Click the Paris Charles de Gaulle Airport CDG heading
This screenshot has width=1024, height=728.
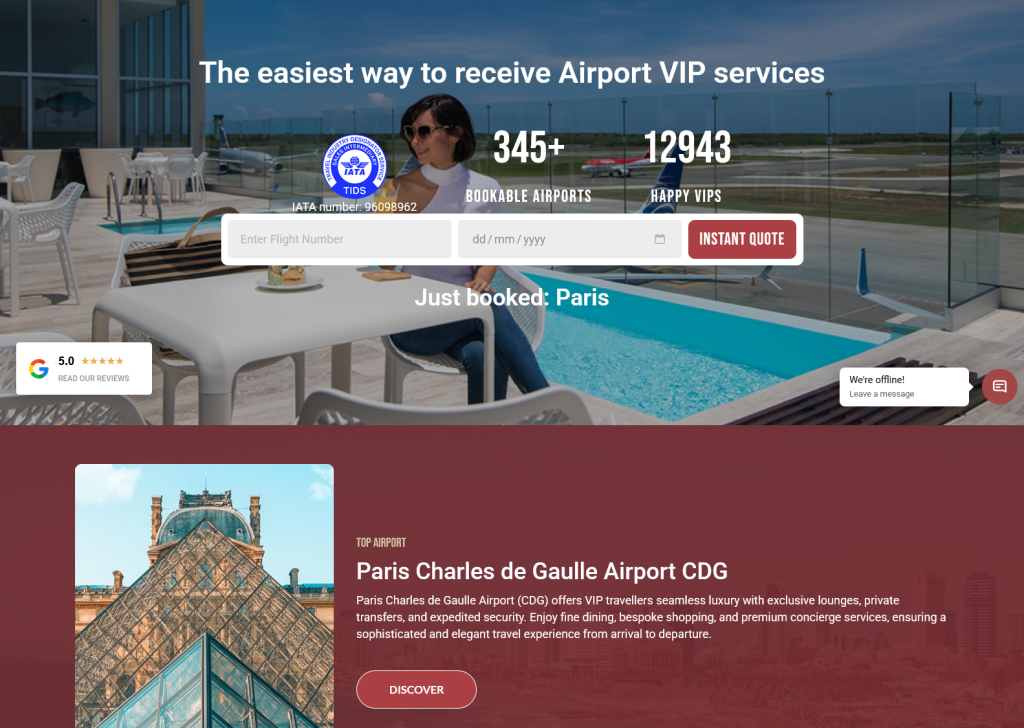point(541,571)
